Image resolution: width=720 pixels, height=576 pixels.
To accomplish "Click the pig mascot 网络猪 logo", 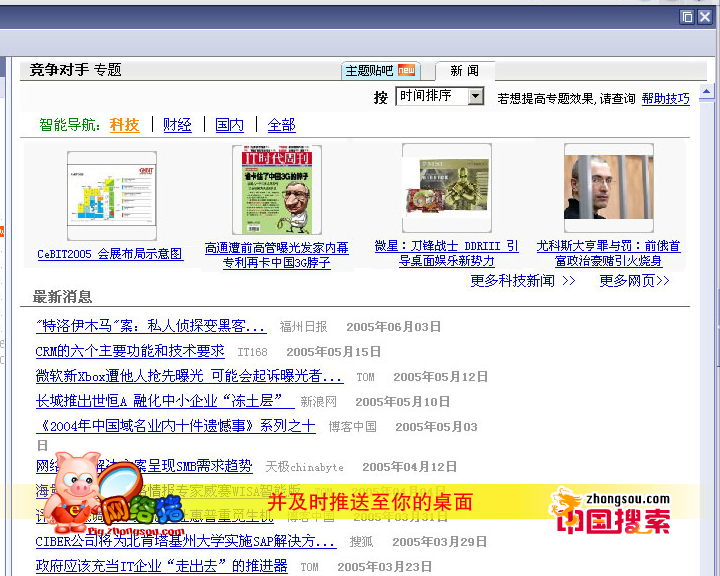I will (x=115, y=495).
